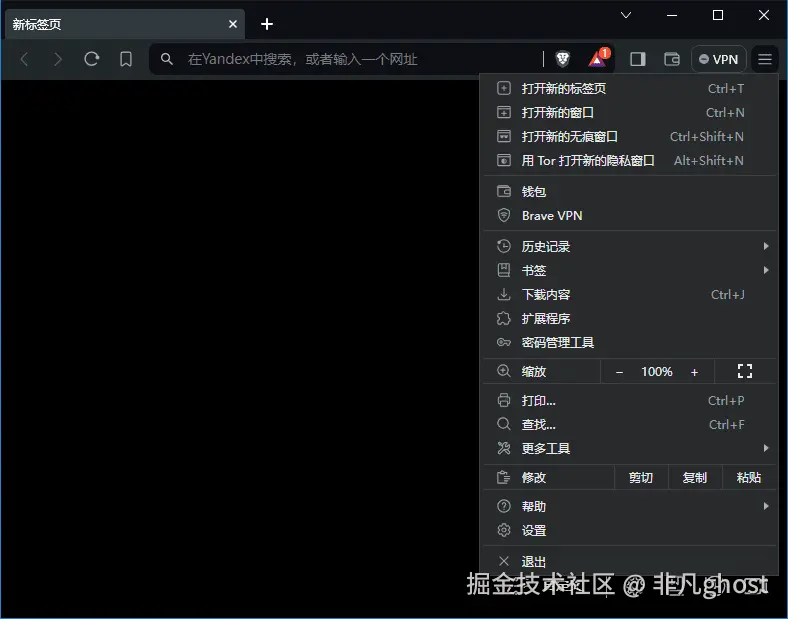Viewport: 788px width, 619px height.
Task: Open Brave Rewards triangle icon with badge
Action: [x=598, y=58]
